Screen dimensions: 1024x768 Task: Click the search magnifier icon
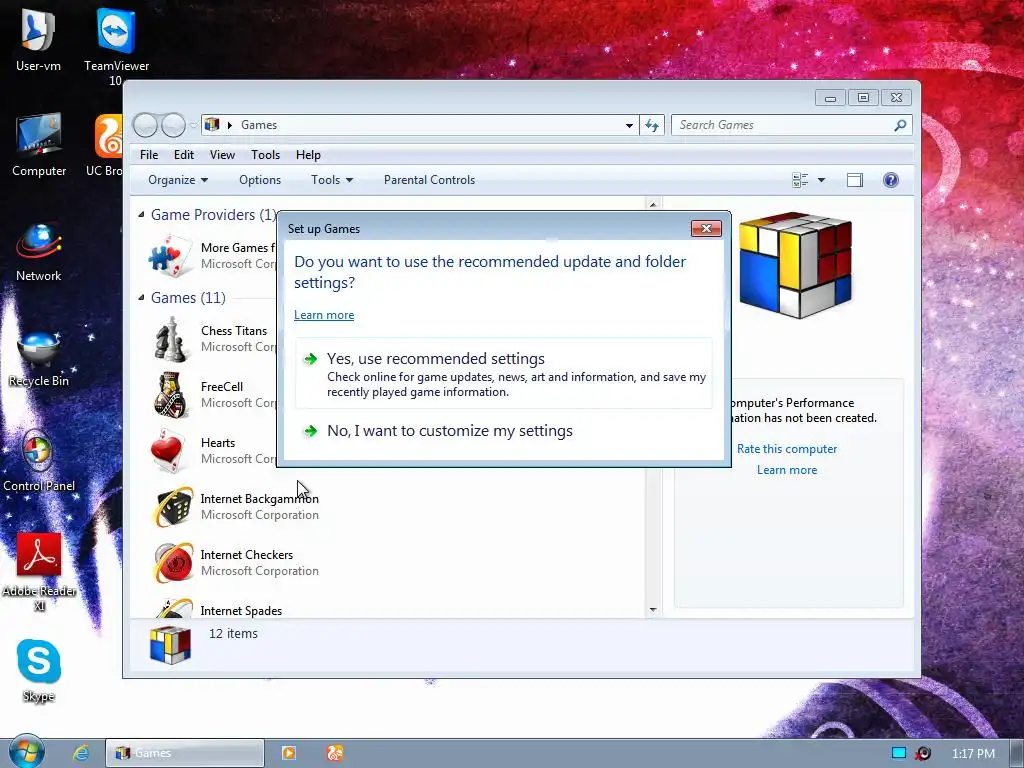[900, 125]
